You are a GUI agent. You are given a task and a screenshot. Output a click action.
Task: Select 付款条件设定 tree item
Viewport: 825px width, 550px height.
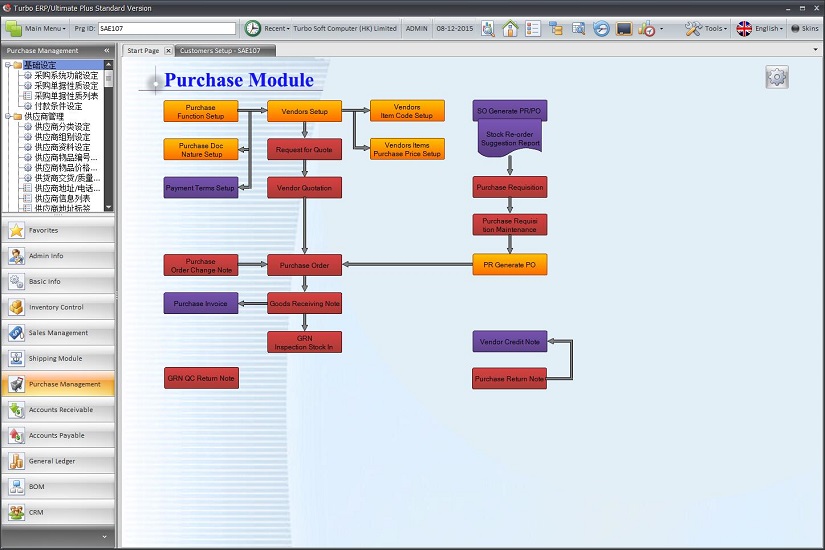point(58,106)
